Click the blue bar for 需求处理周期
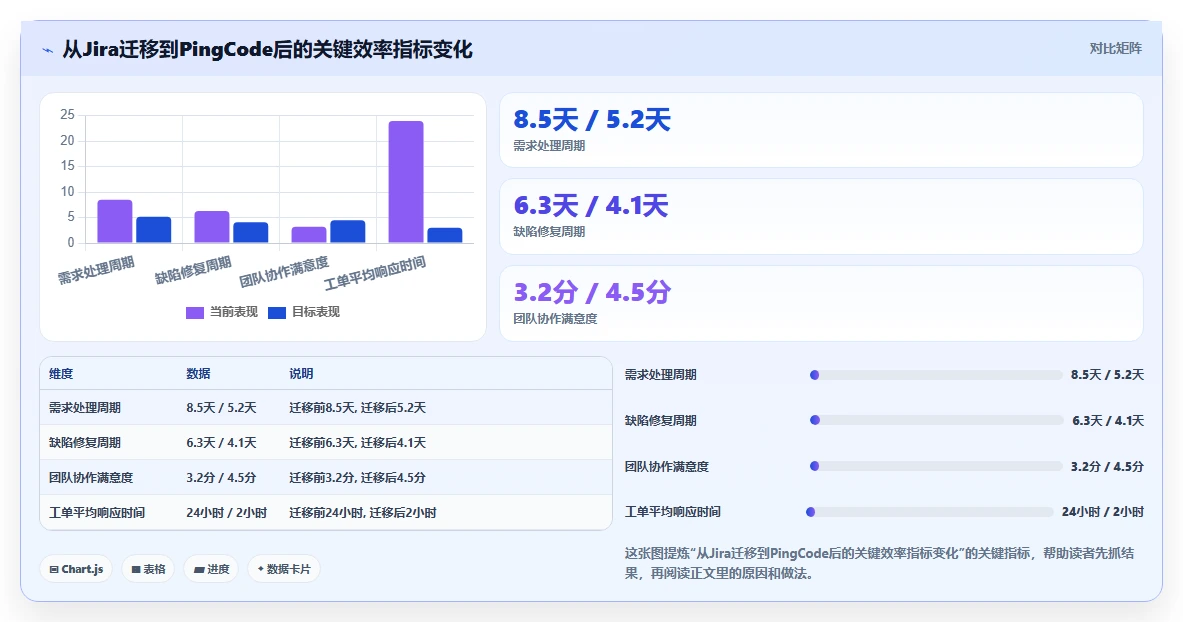The width and height of the screenshot is (1183, 622). (154, 229)
